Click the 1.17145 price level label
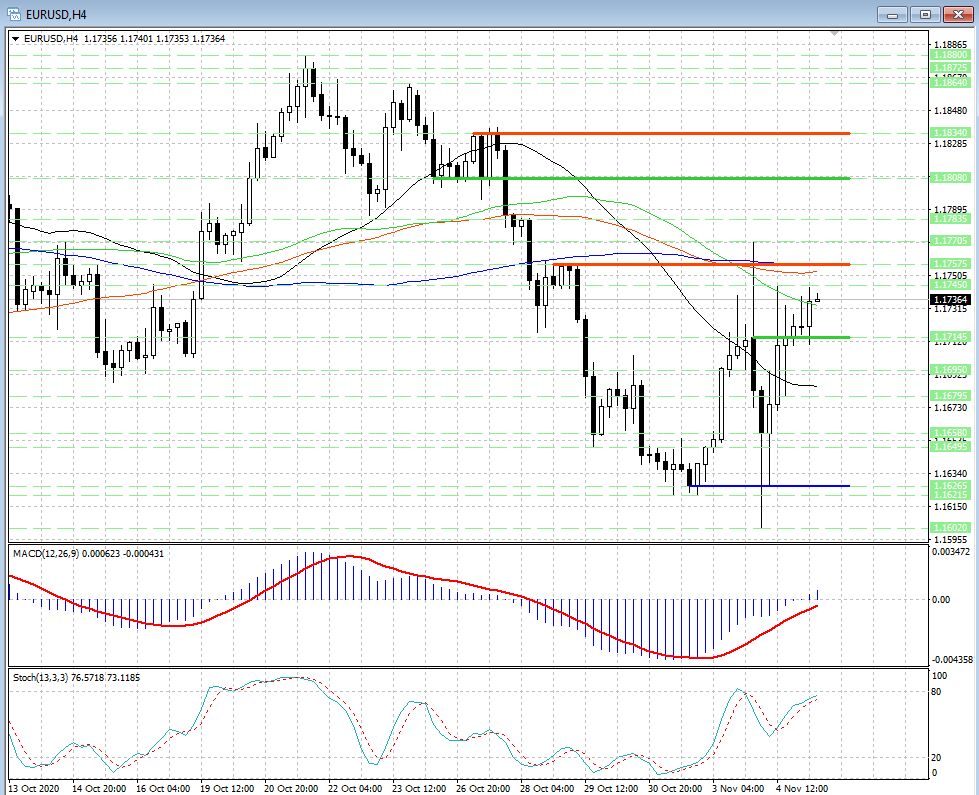This screenshot has width=979, height=795. [x=950, y=337]
